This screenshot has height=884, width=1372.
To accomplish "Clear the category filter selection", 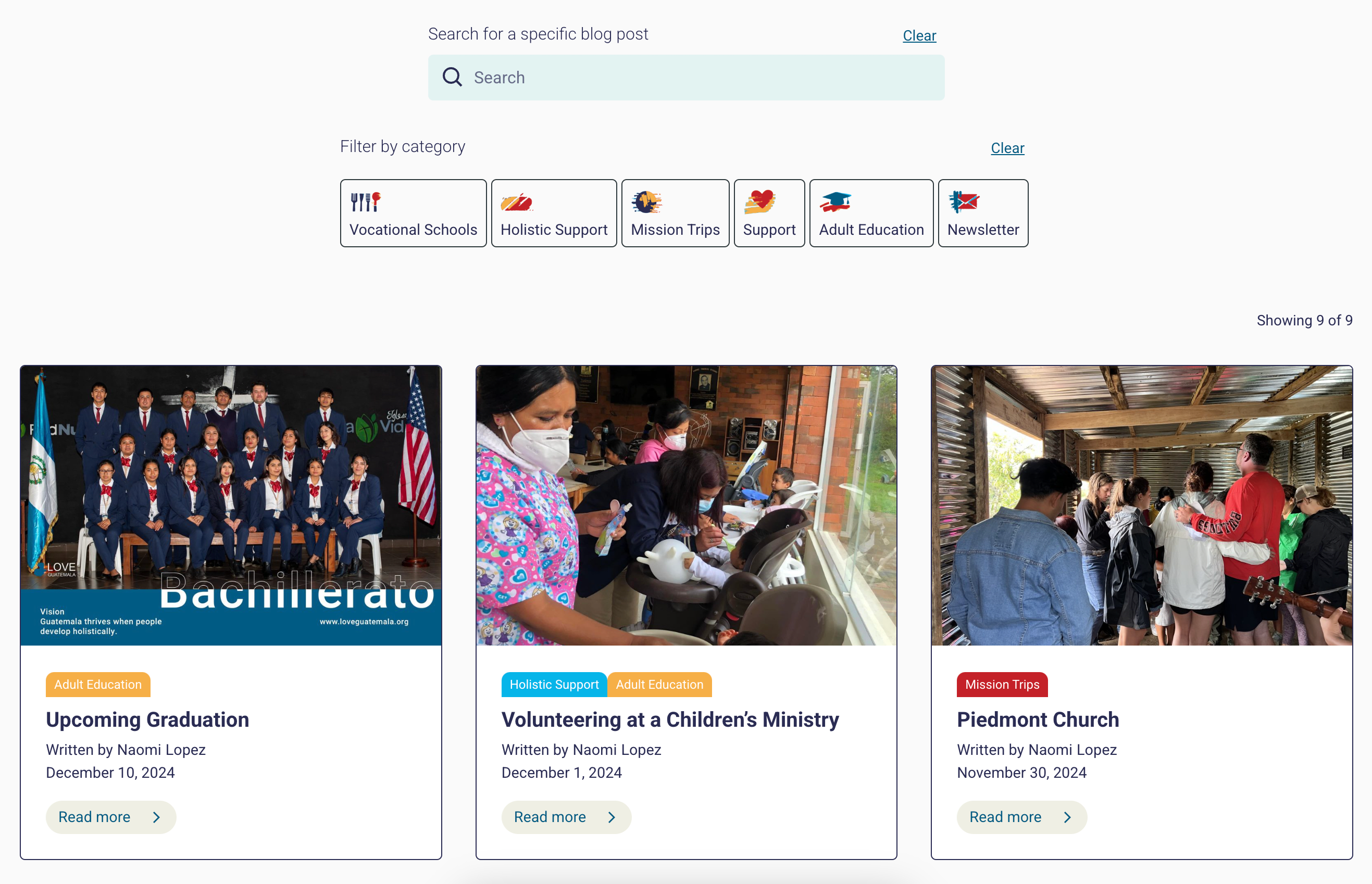I will point(1007,148).
